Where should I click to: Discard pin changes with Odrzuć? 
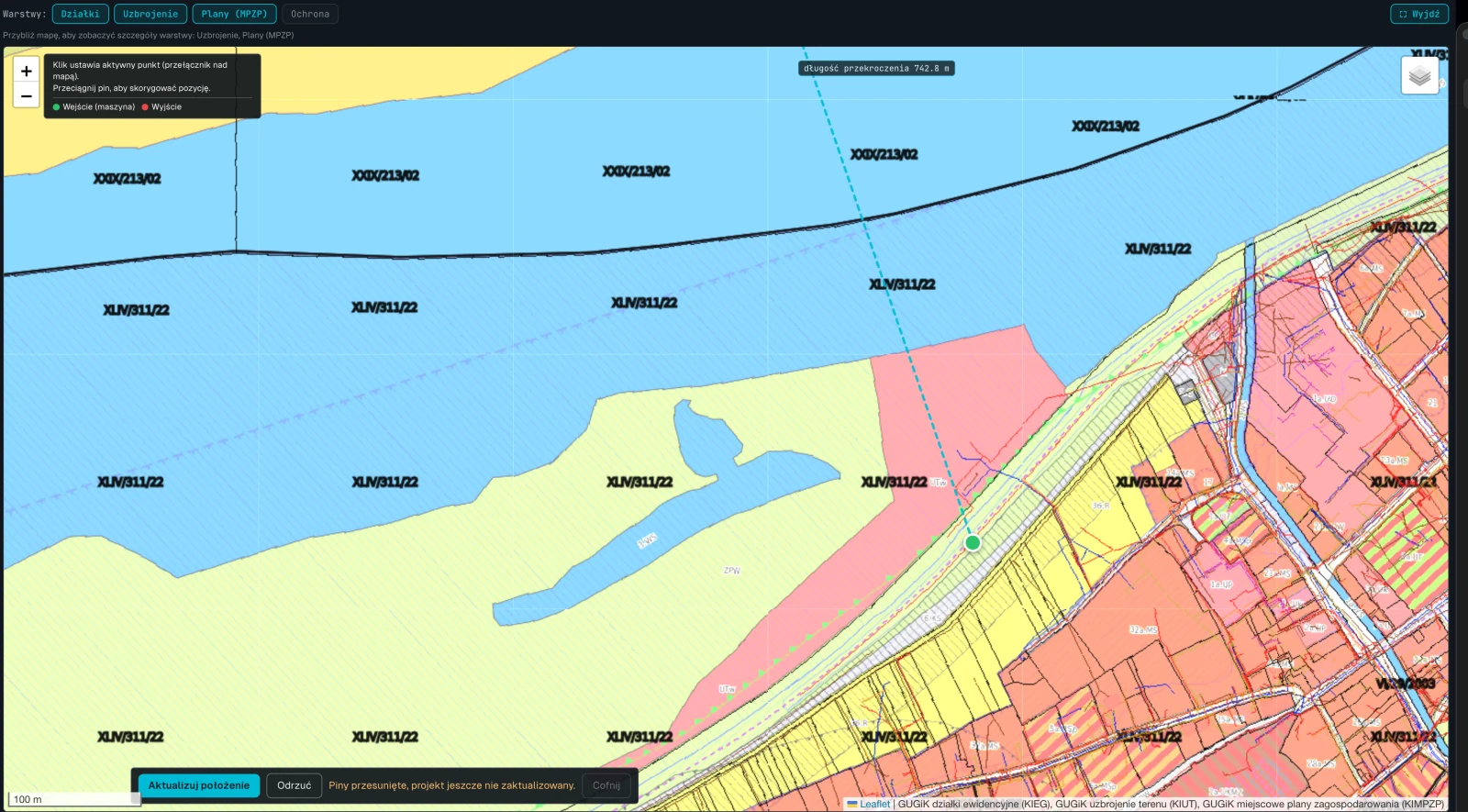[x=294, y=785]
